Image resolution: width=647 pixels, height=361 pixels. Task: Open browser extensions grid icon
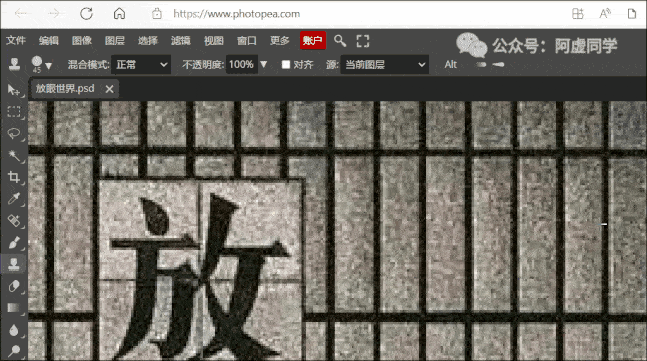click(578, 14)
